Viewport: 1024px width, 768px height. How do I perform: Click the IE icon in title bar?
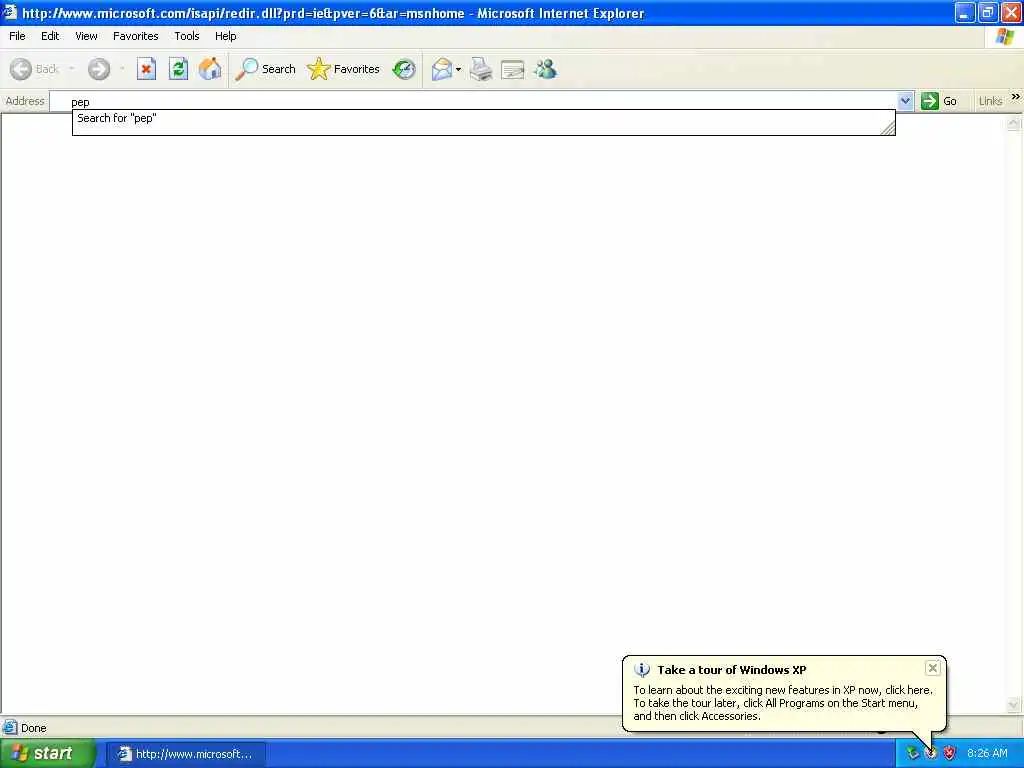(x=10, y=12)
